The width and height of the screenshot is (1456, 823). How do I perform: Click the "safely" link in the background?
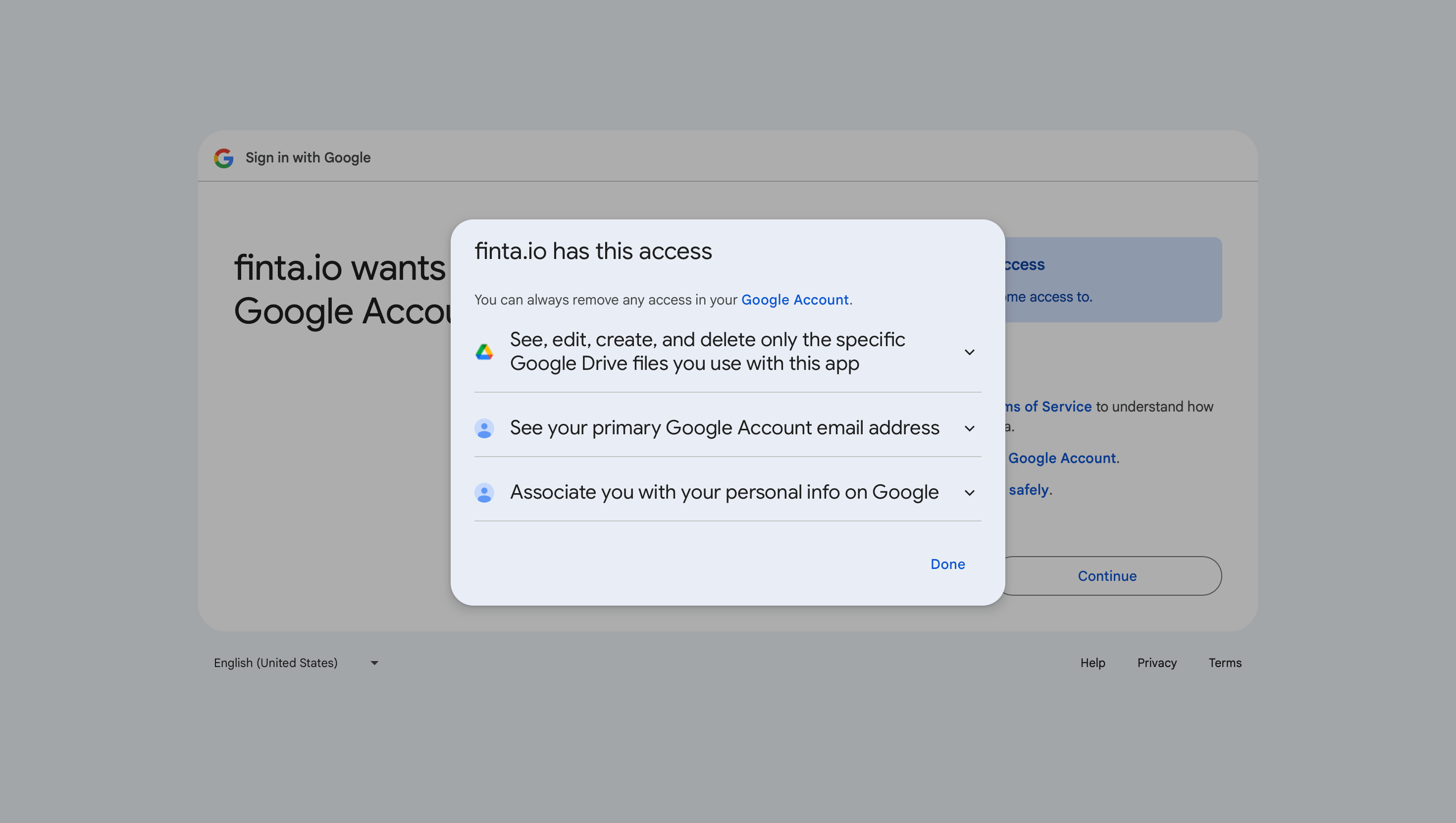(1029, 490)
